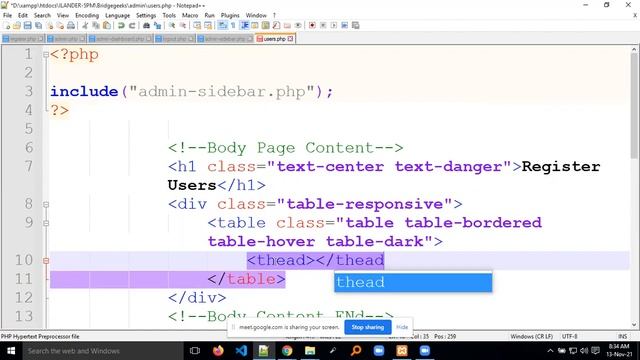Open the Macro menu

[190, 15]
